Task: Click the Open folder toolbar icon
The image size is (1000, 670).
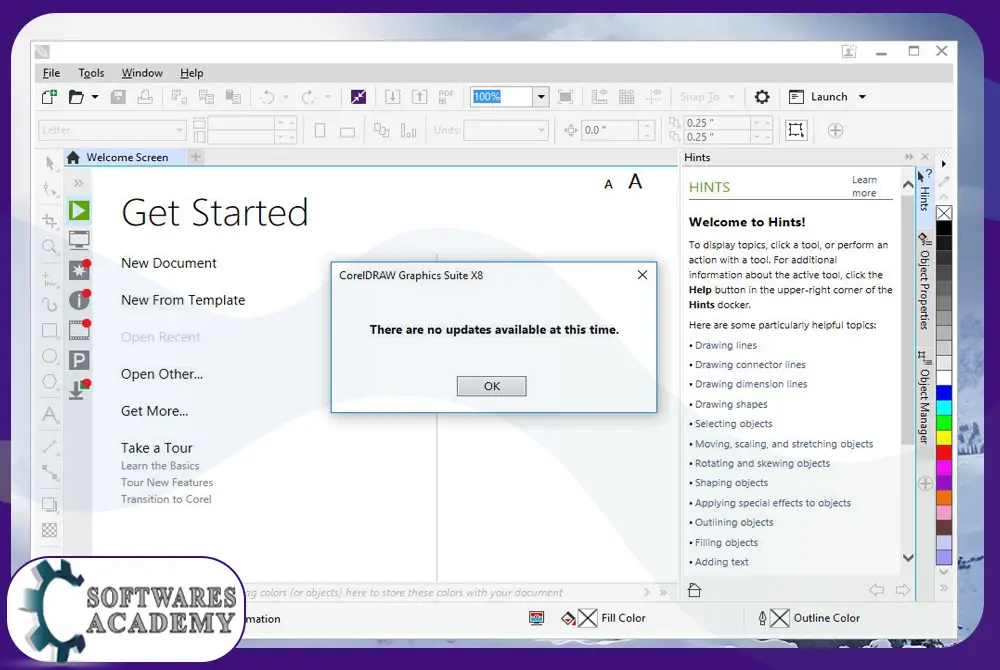Action: (77, 97)
